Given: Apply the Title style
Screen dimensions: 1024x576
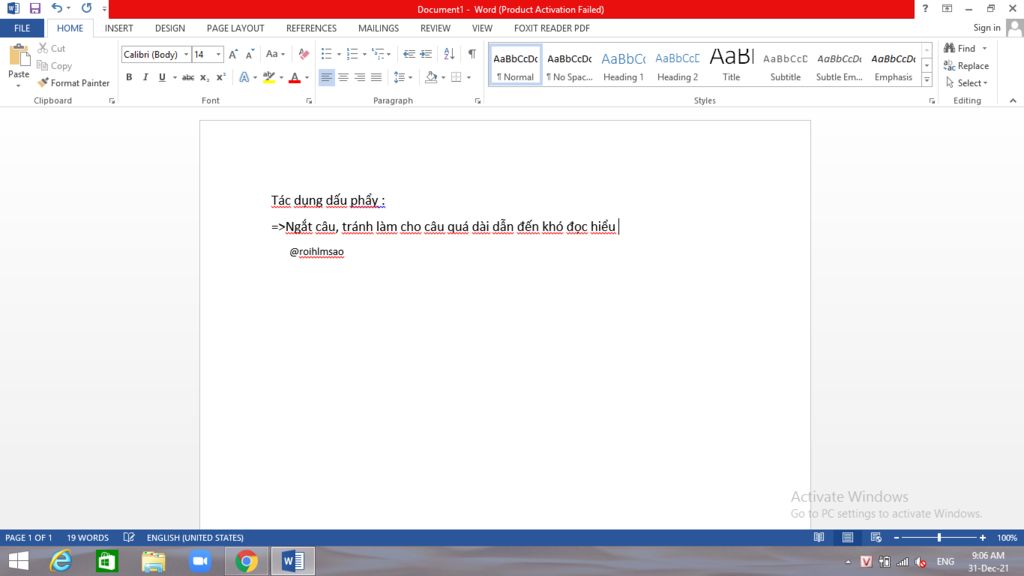Looking at the screenshot, I should [x=731, y=65].
